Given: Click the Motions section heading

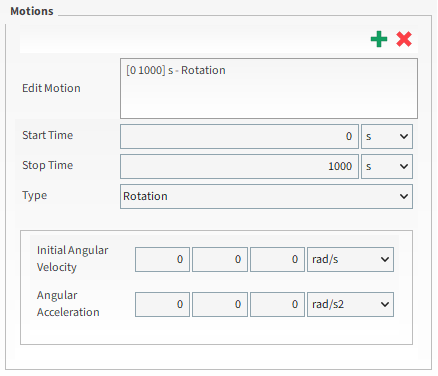Looking at the screenshot, I should (x=32, y=11).
